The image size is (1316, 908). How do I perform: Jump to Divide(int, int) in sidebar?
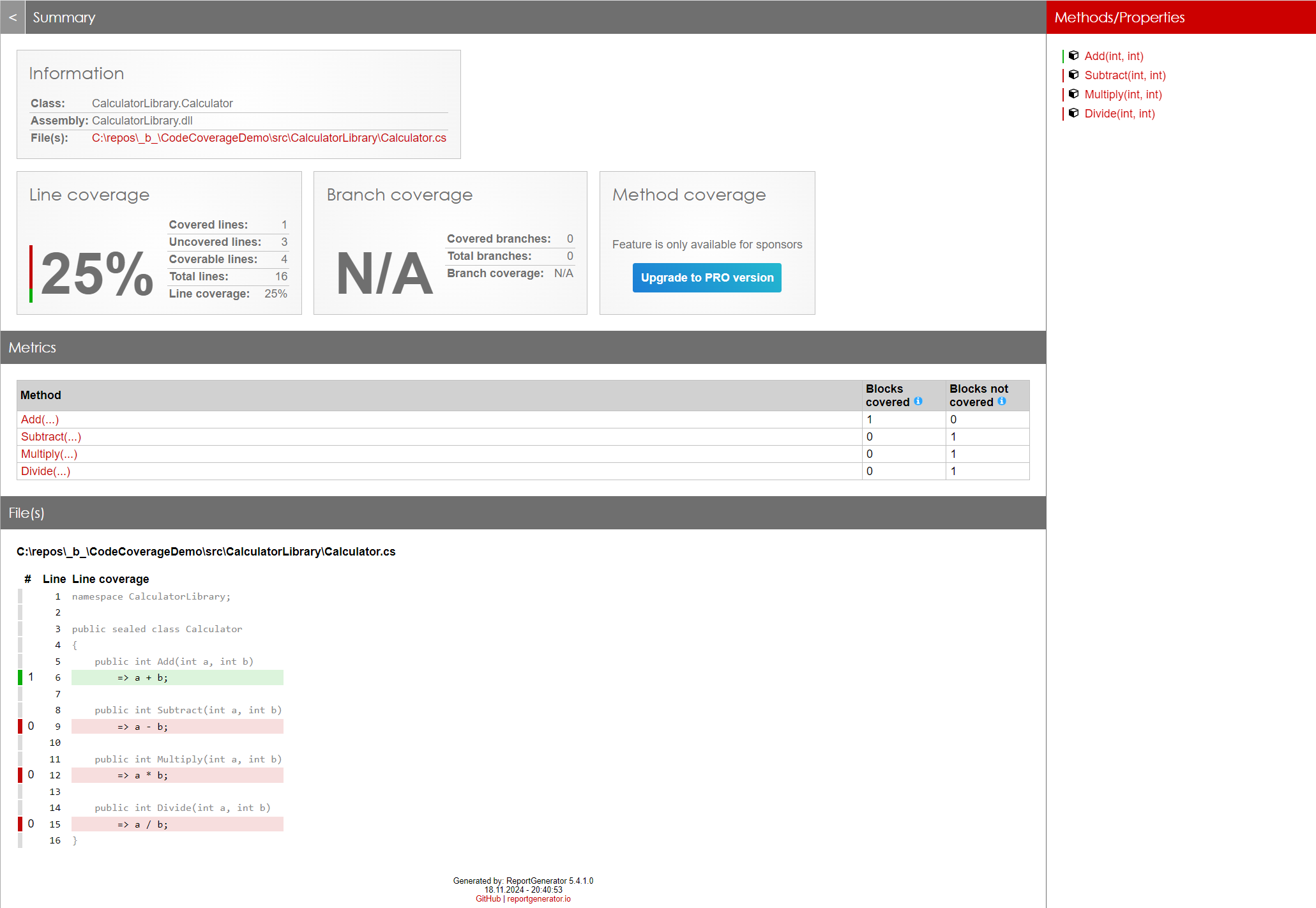(1119, 114)
